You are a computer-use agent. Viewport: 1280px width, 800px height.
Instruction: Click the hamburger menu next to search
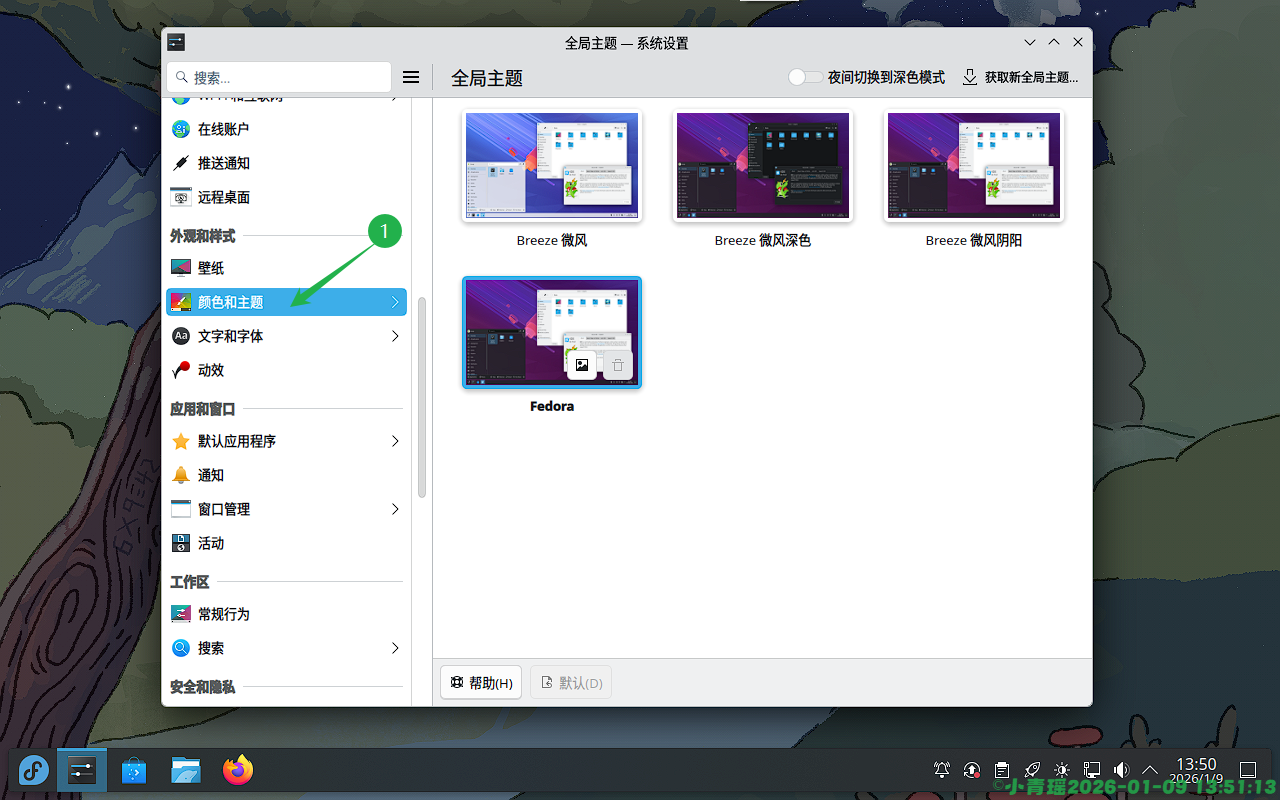[410, 77]
